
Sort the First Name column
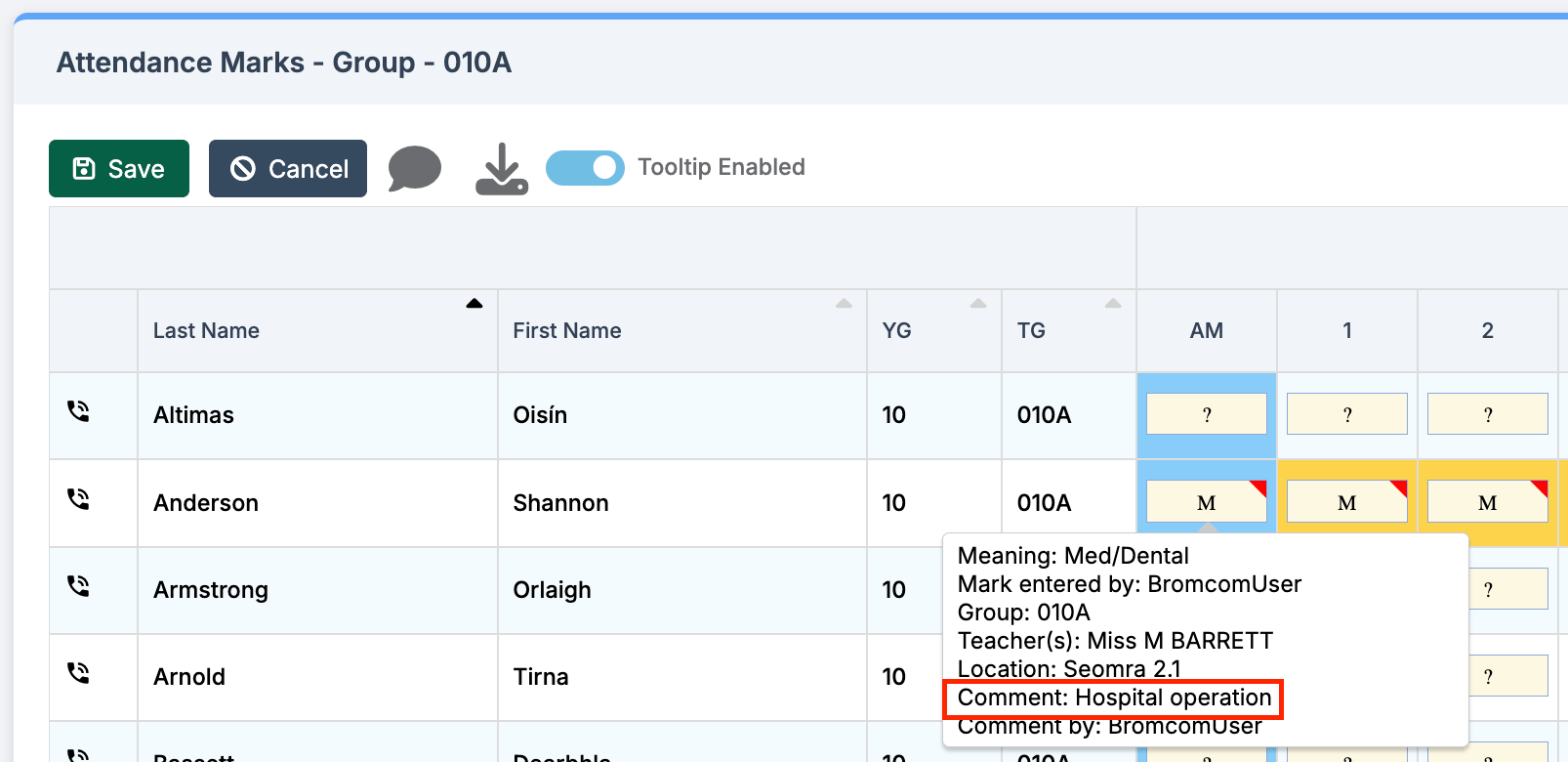(x=845, y=304)
